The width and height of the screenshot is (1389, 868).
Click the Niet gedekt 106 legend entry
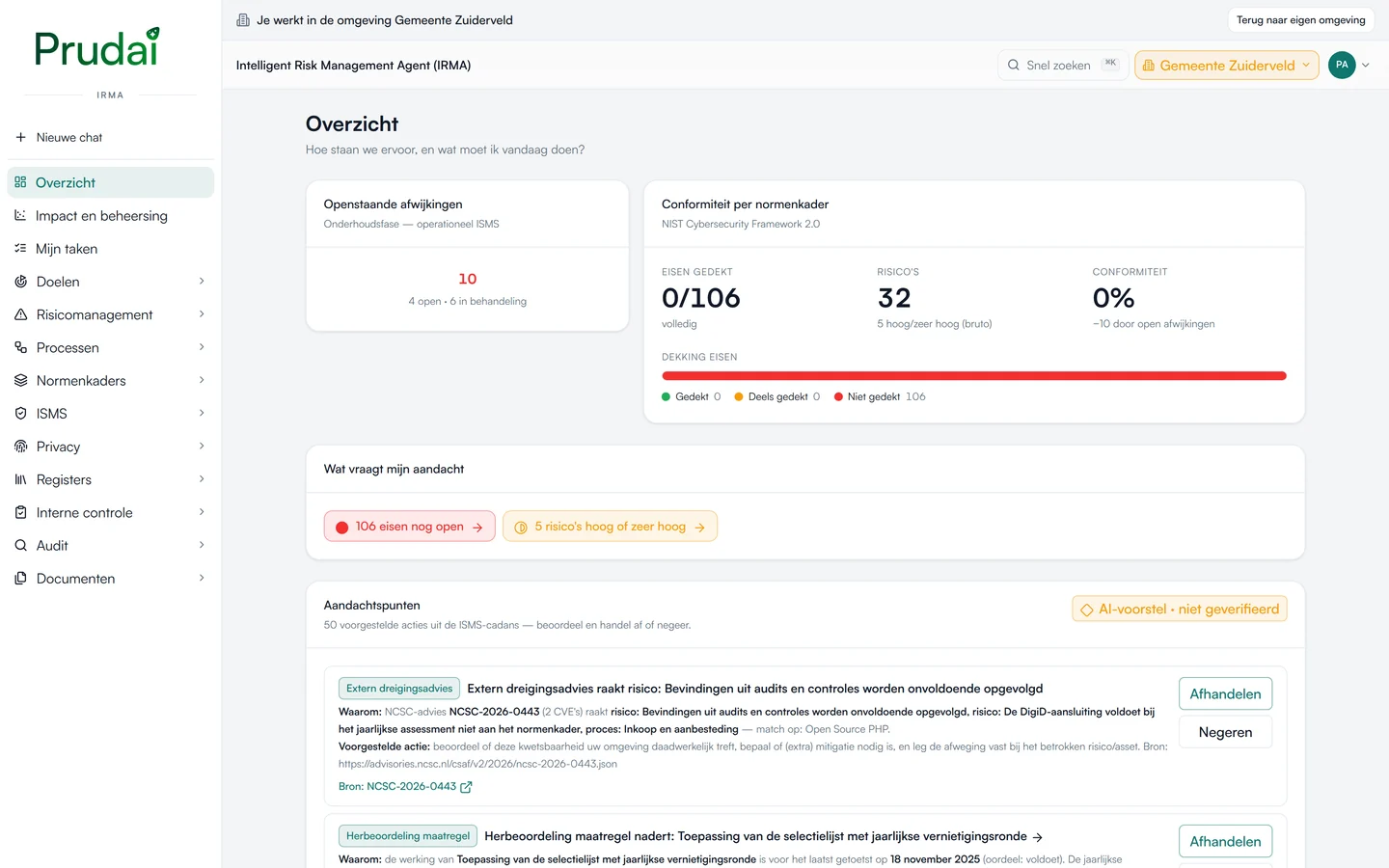click(880, 396)
